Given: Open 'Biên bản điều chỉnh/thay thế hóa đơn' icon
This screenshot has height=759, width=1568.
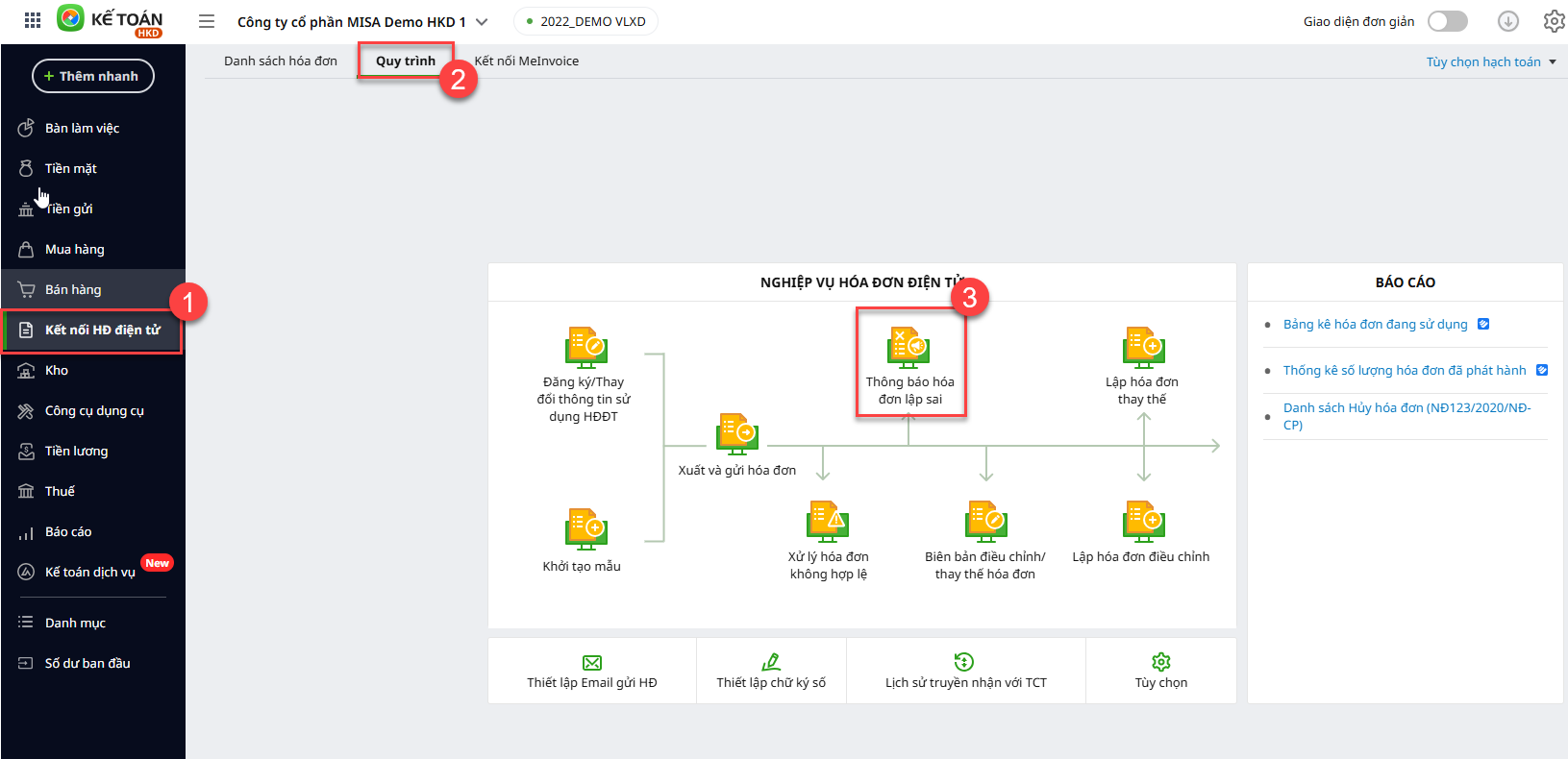Looking at the screenshot, I should pyautogui.click(x=985, y=522).
